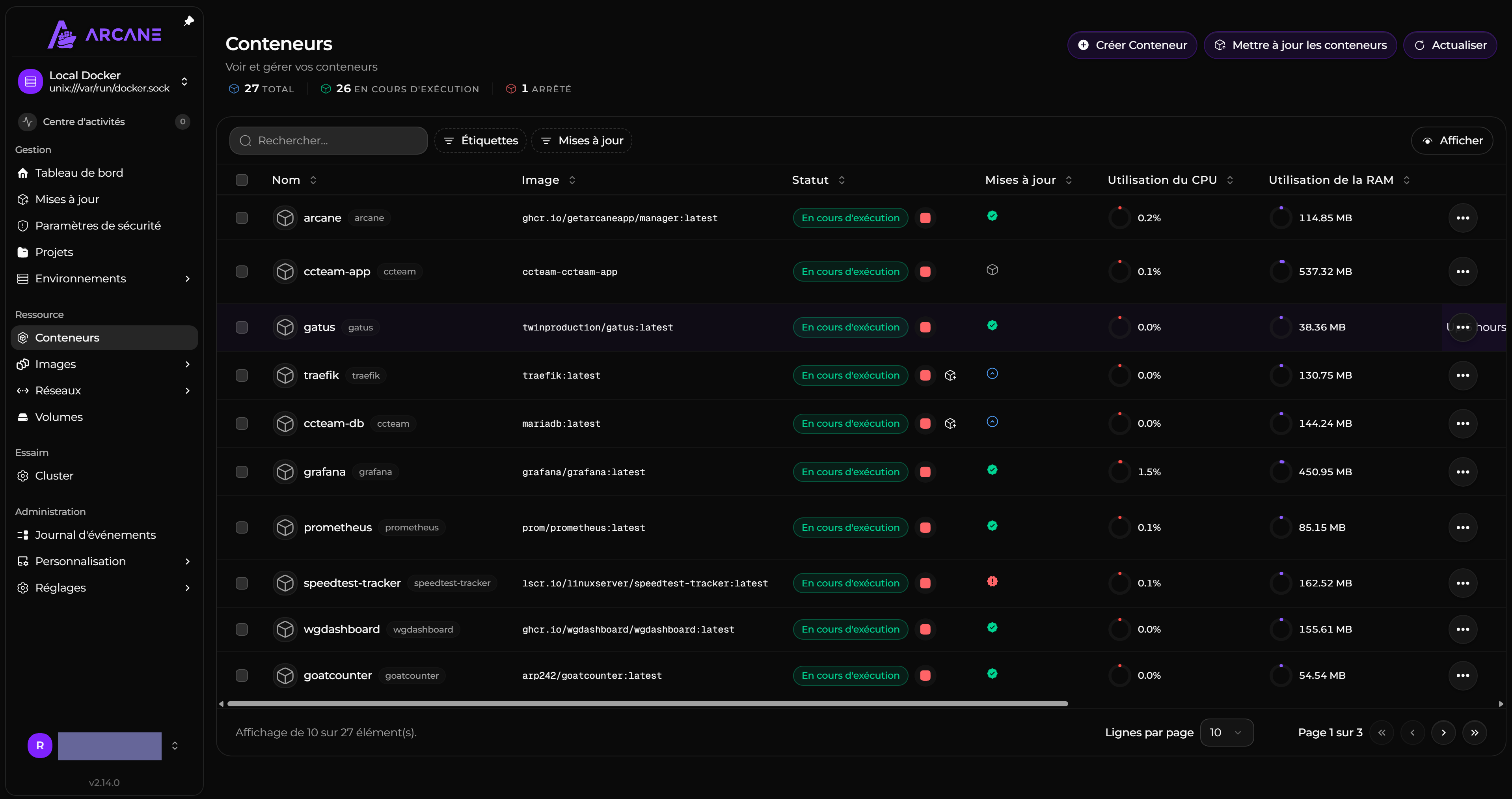1512x799 pixels.
Task: Click the Rechercher search field
Action: (328, 140)
